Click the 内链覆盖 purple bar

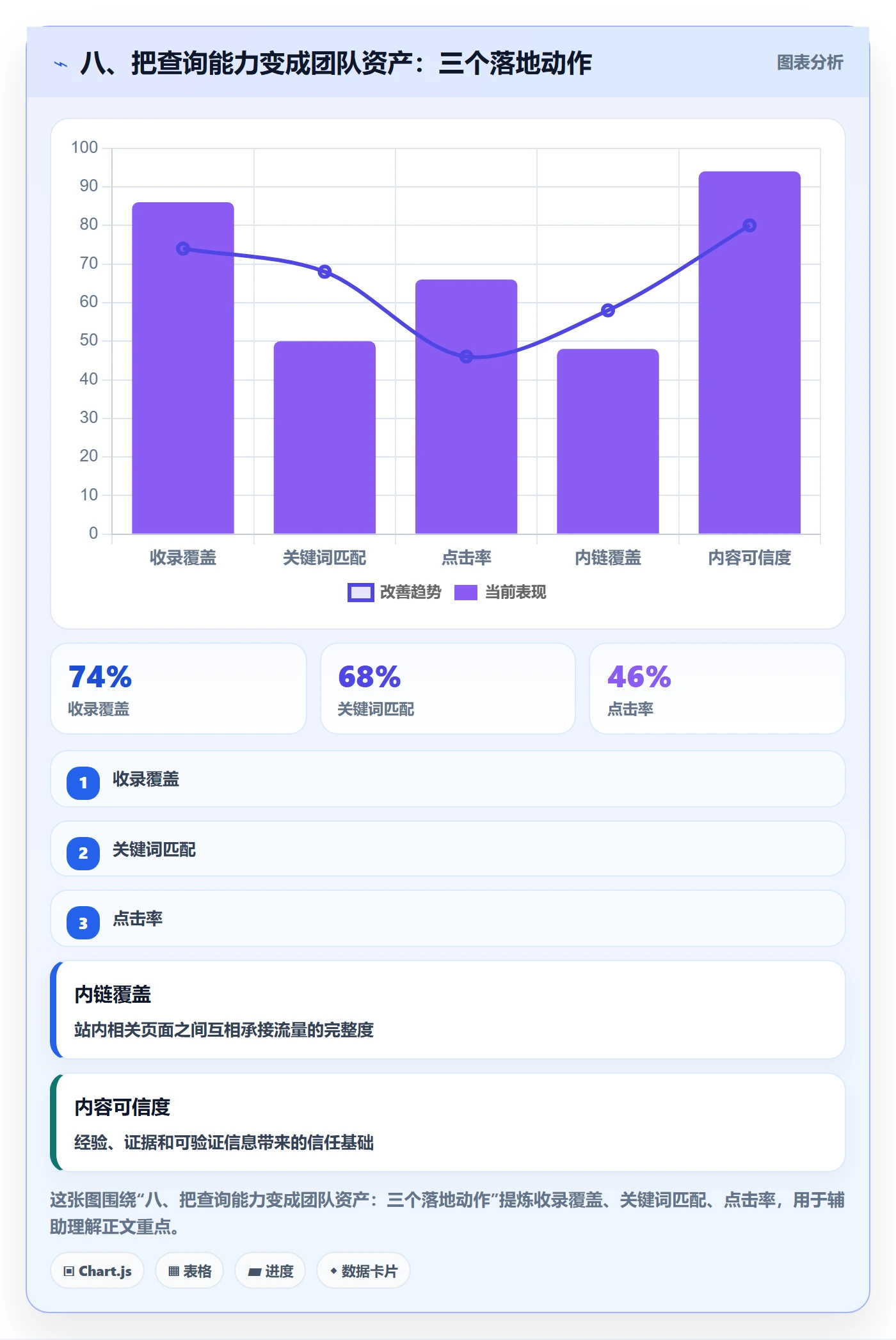[608, 441]
